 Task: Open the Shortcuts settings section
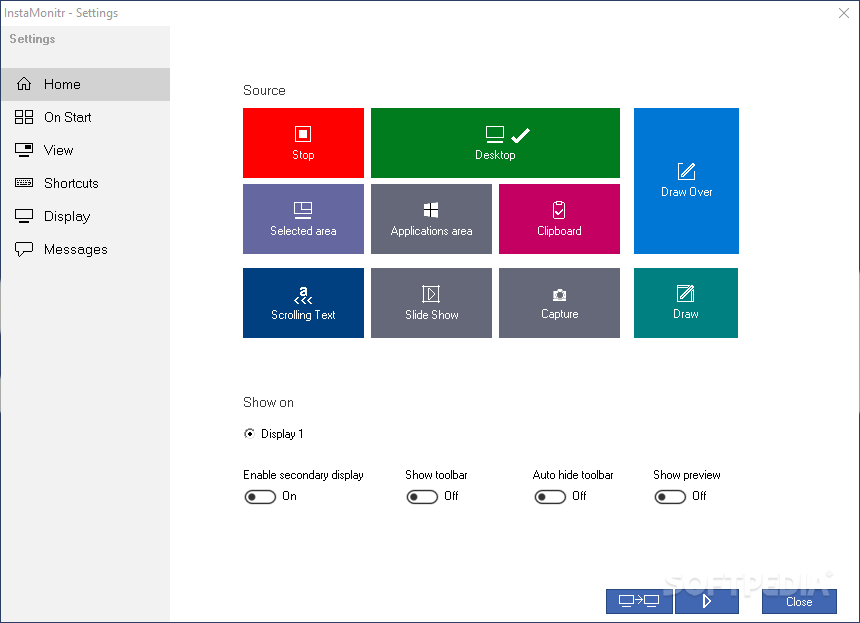86,183
